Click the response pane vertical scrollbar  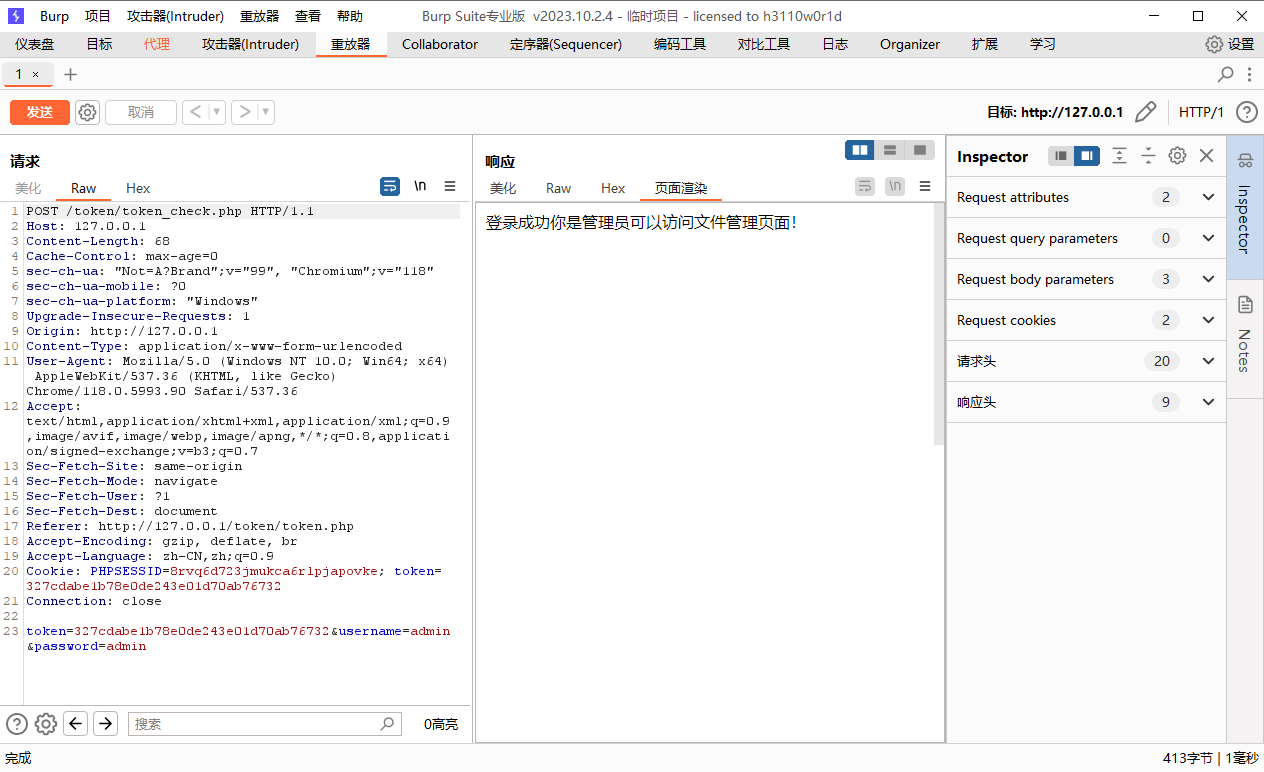[939, 325]
